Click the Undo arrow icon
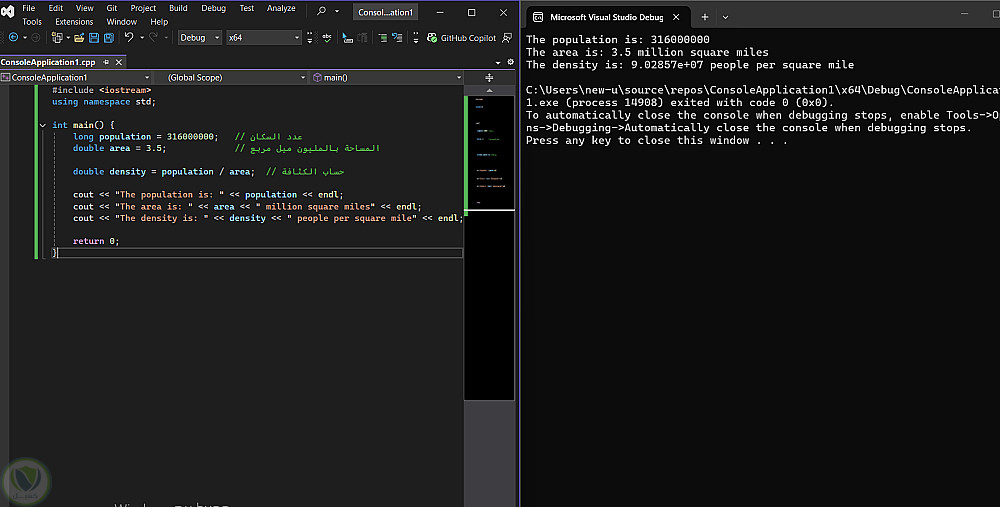 [129, 38]
